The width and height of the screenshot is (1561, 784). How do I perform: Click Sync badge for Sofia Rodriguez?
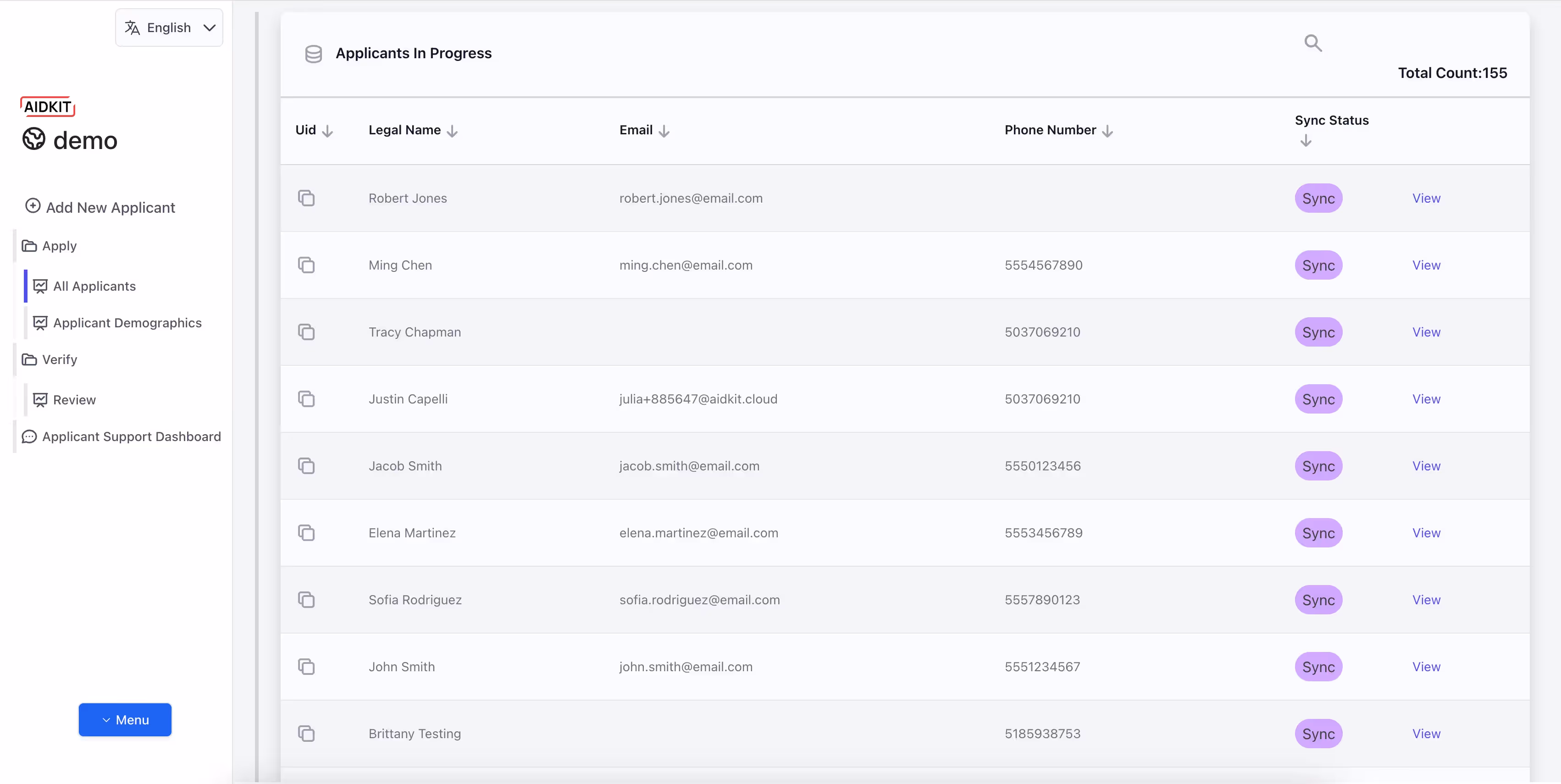[1318, 600]
